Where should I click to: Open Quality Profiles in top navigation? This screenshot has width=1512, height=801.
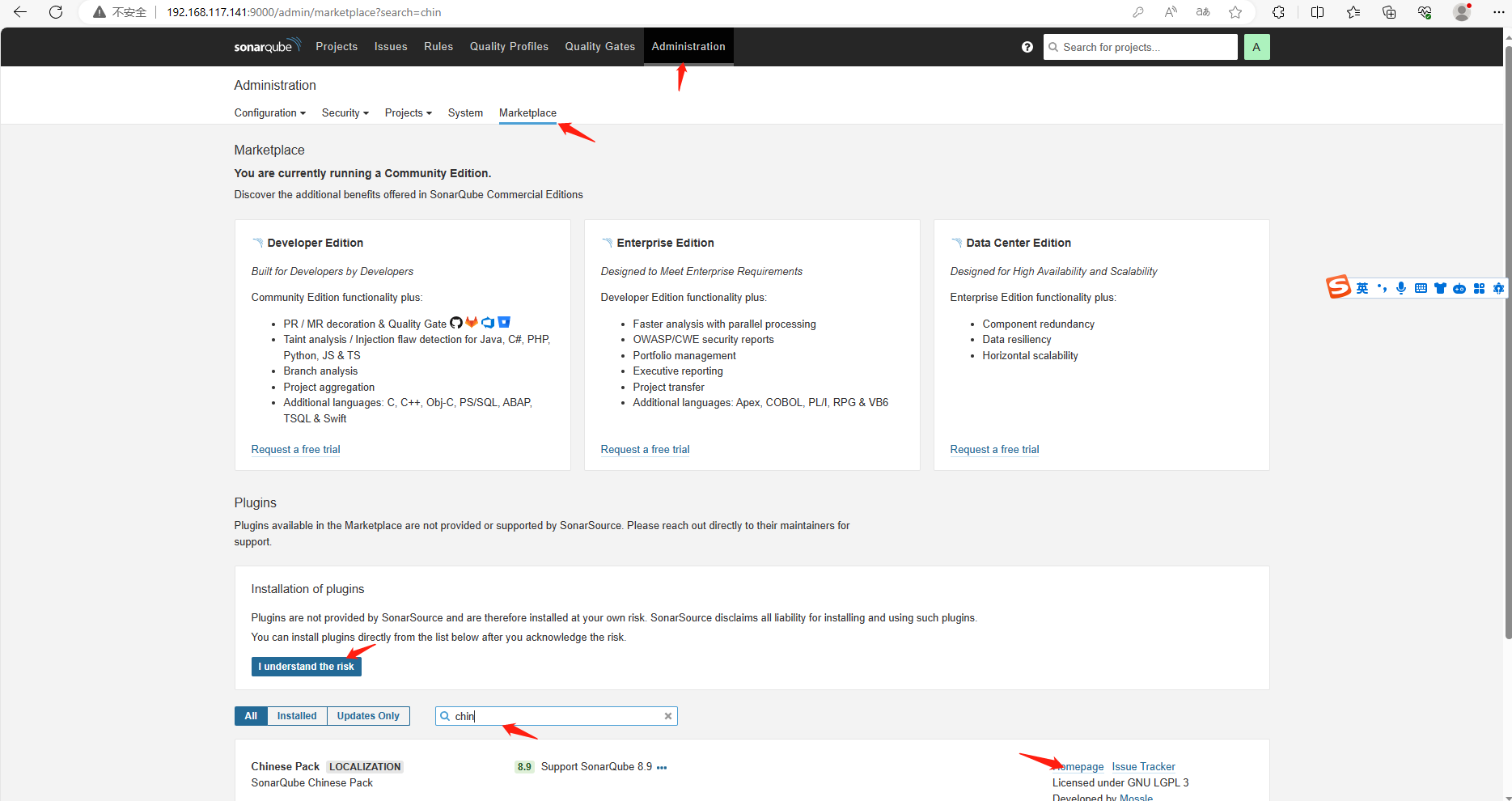pos(509,46)
